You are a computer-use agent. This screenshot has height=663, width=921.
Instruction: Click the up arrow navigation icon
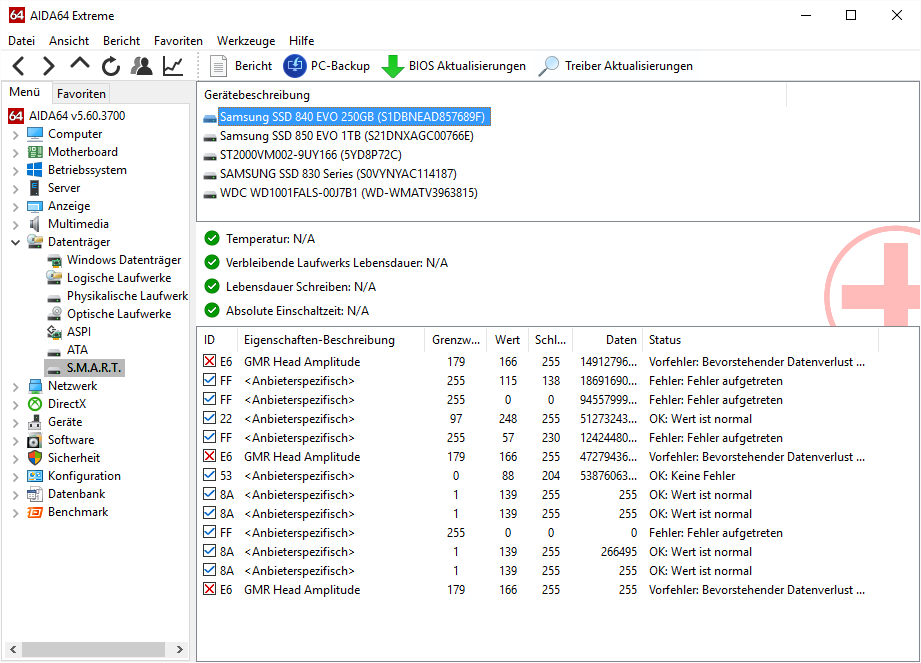[x=80, y=63]
